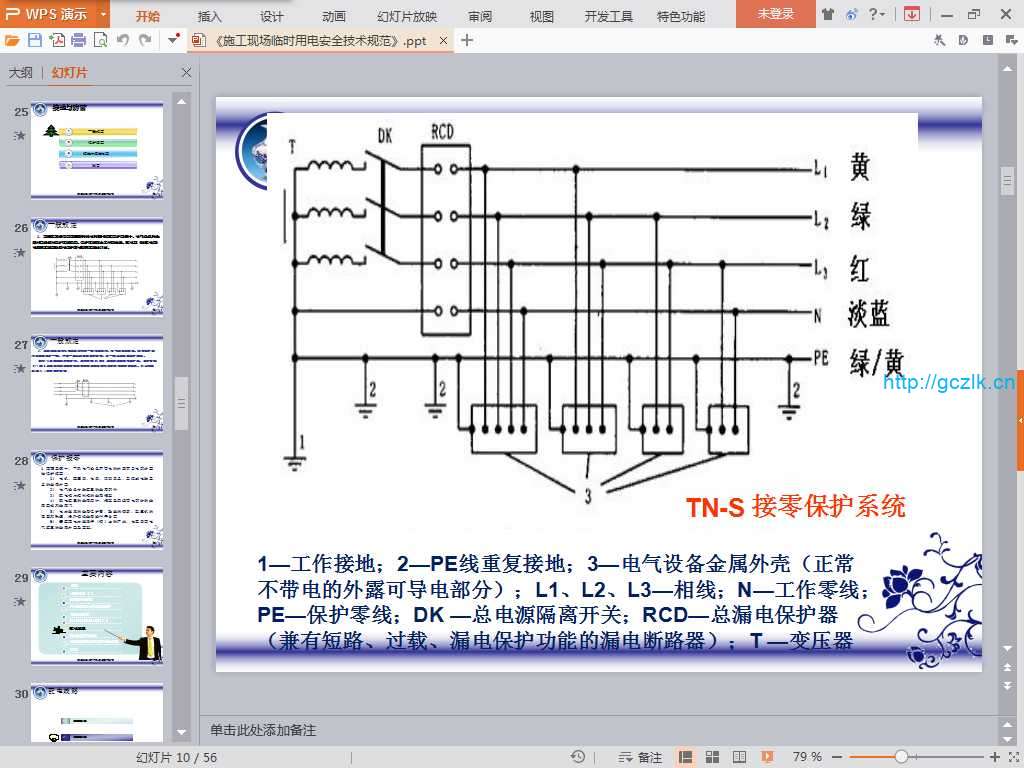
Task: Switch to the 大纲 outline tab
Action: (21, 73)
